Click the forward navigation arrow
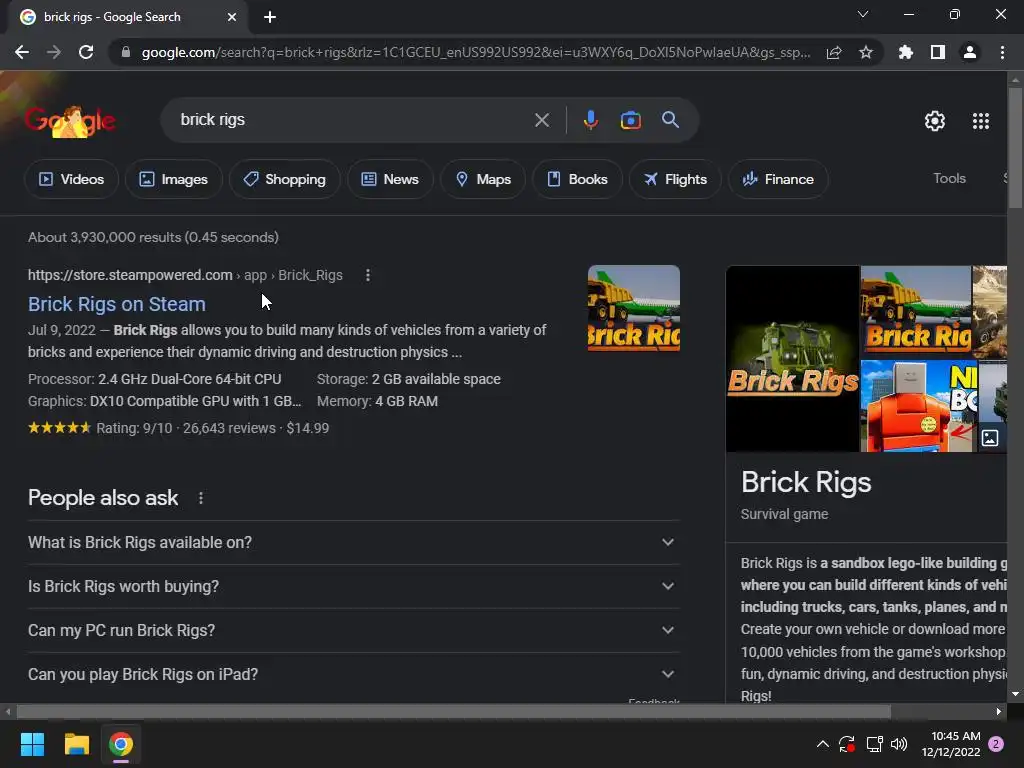This screenshot has width=1024, height=768. [x=54, y=52]
